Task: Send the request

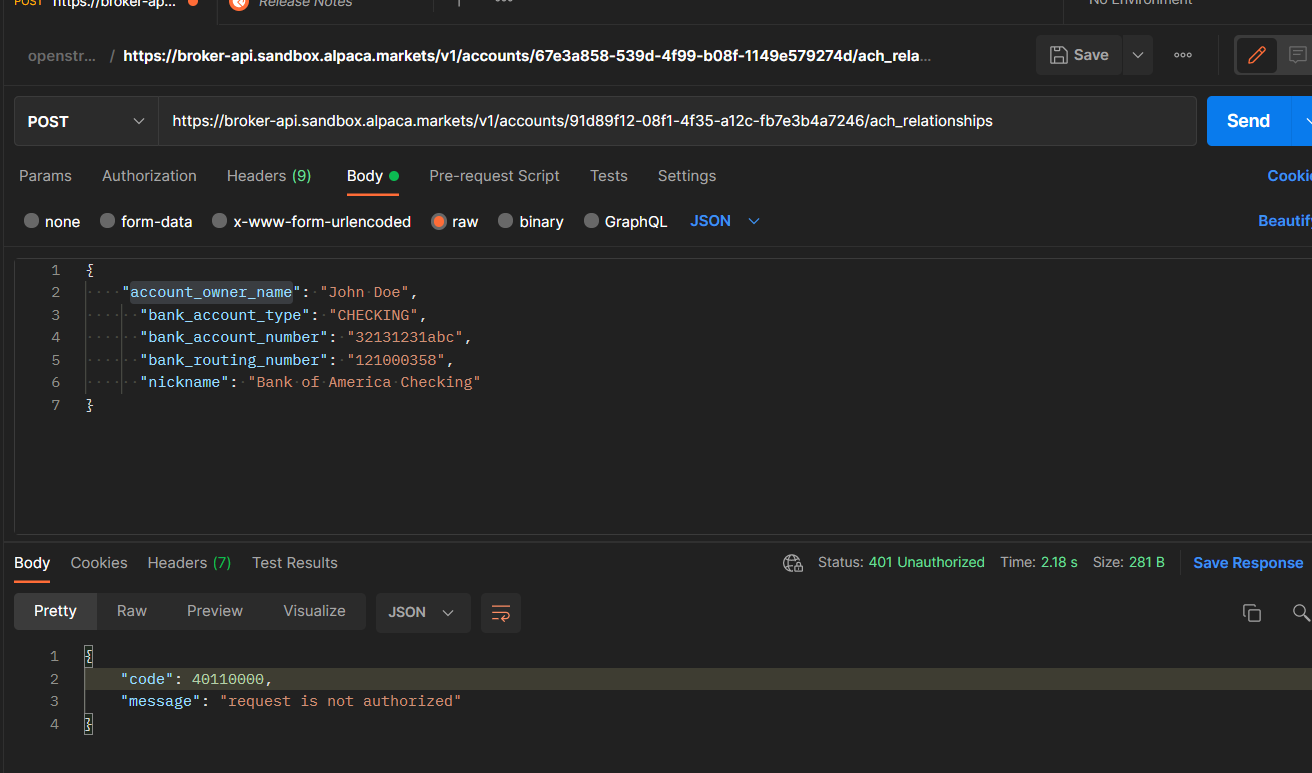Action: (1249, 121)
